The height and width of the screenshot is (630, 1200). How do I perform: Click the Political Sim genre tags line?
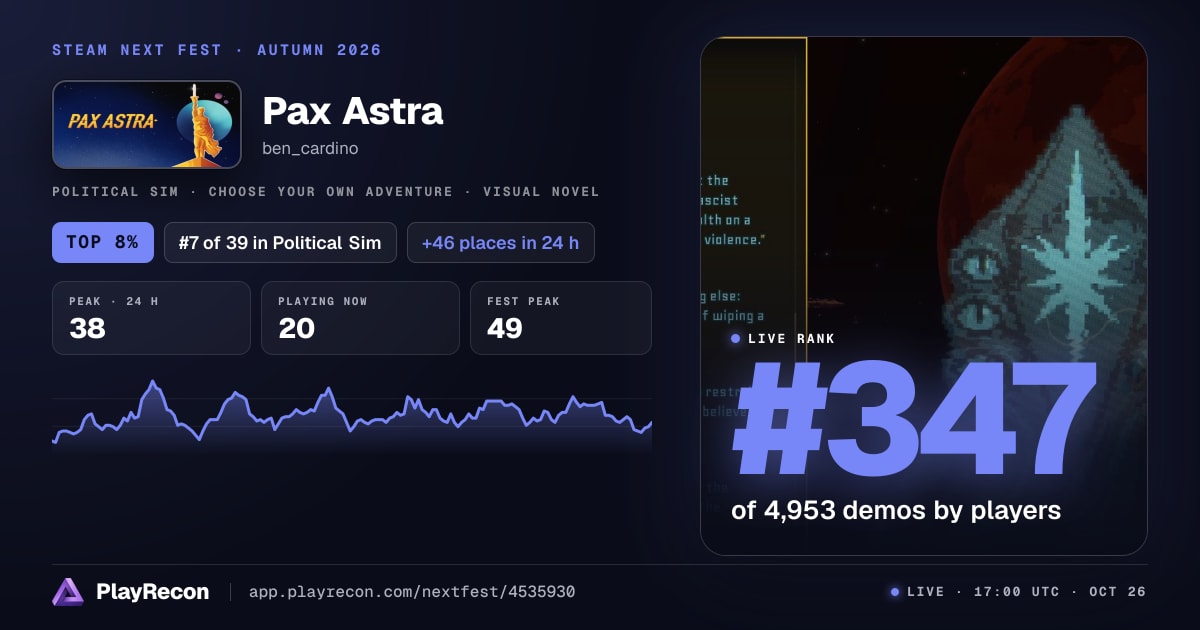(x=326, y=191)
